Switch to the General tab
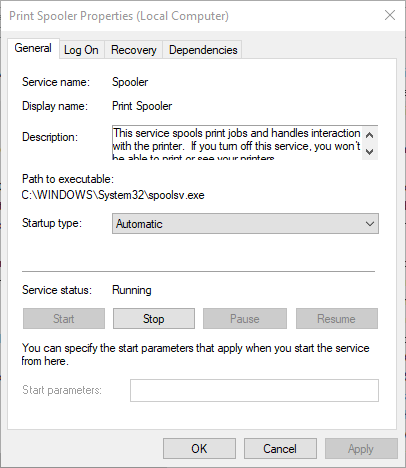406x468 pixels. (33, 48)
